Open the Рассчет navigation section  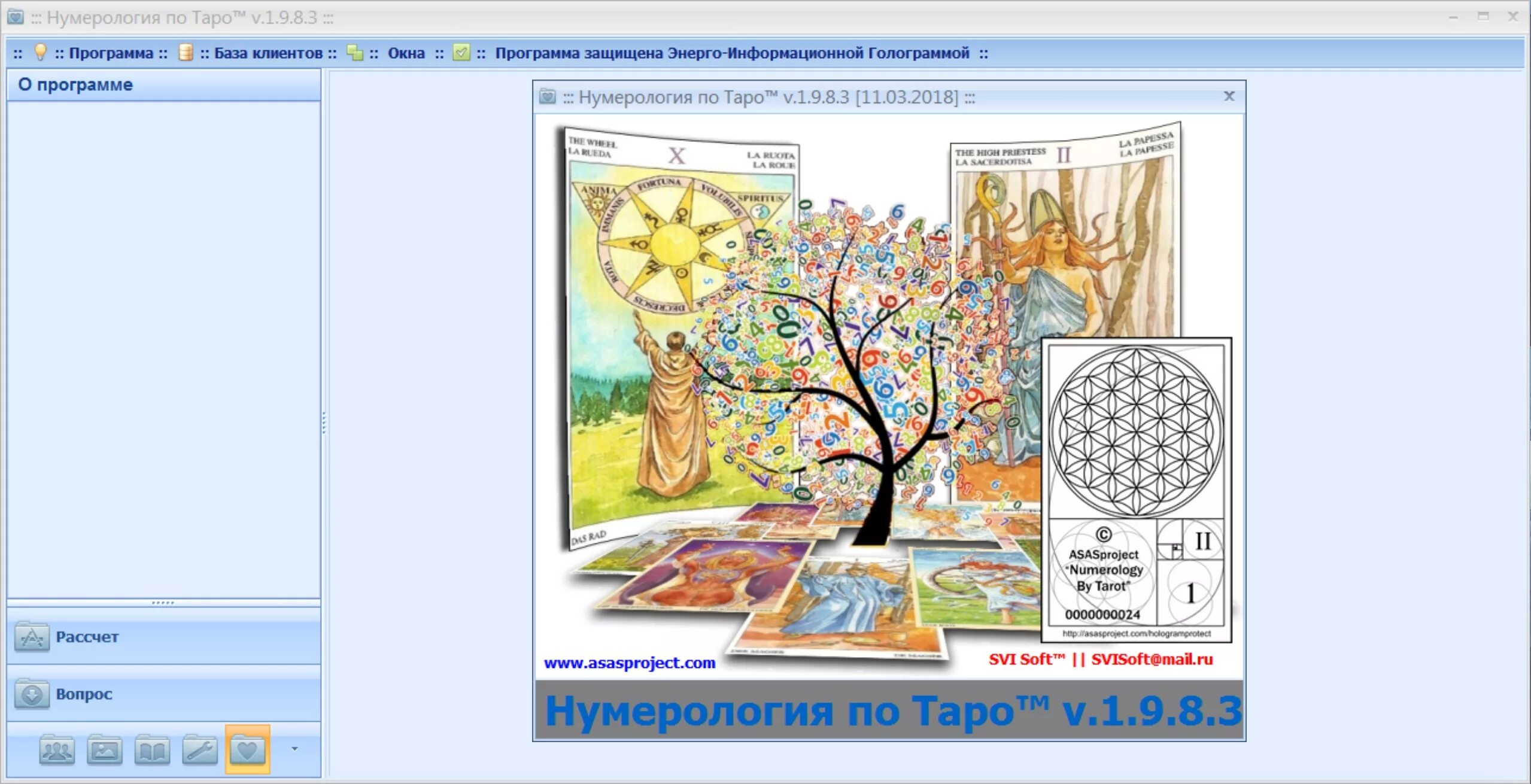click(x=164, y=636)
